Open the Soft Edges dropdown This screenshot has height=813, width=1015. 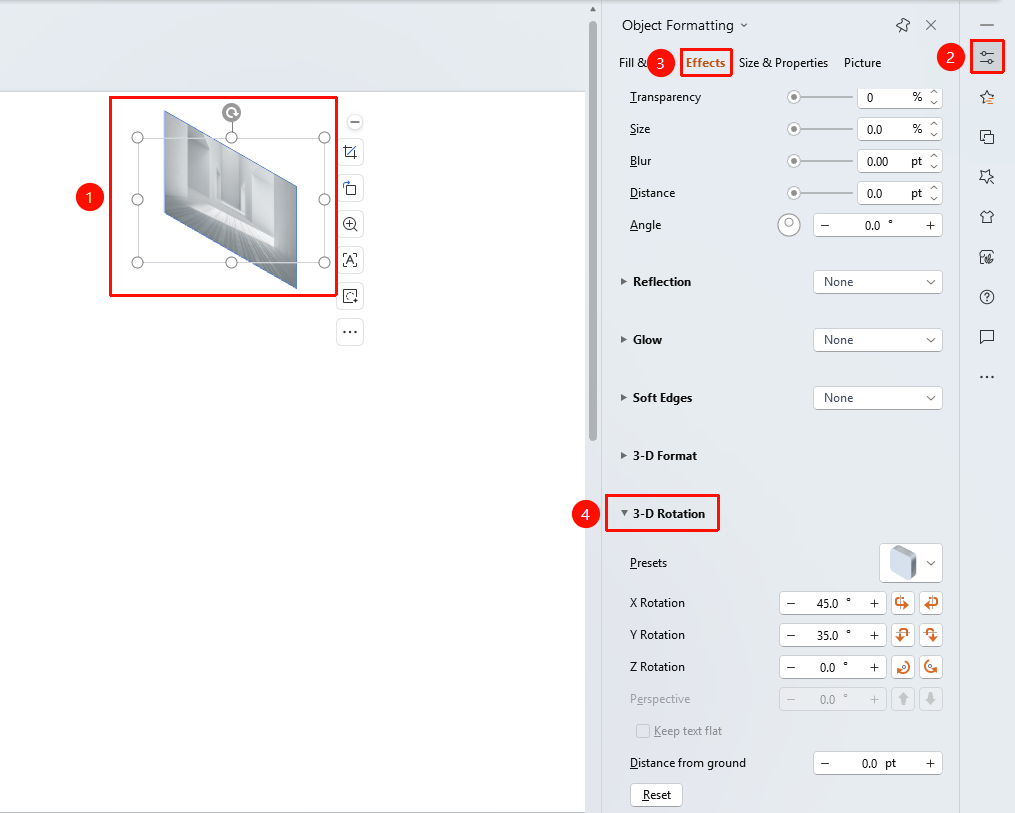click(878, 398)
